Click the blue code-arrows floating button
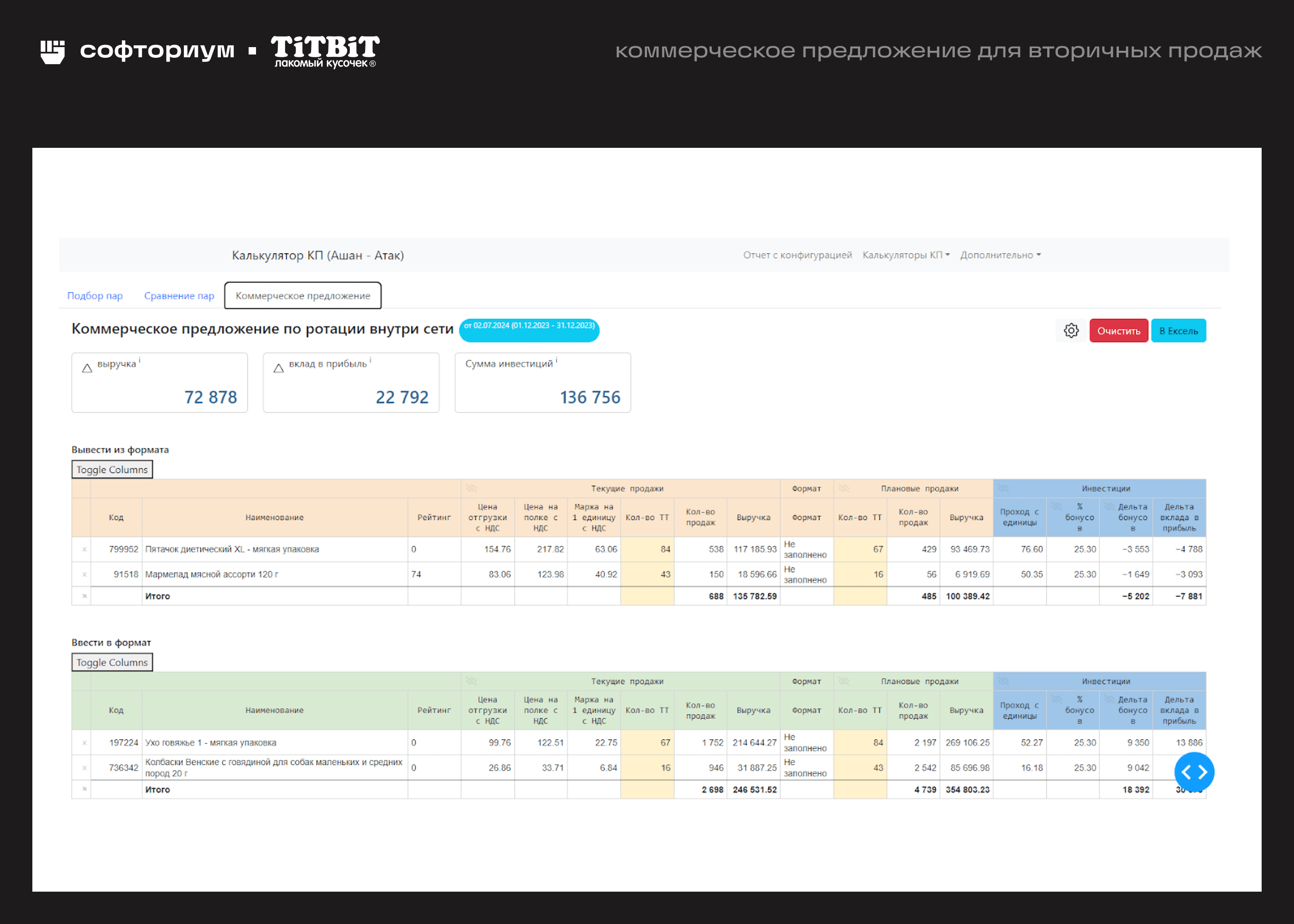The image size is (1294, 924). (1194, 772)
